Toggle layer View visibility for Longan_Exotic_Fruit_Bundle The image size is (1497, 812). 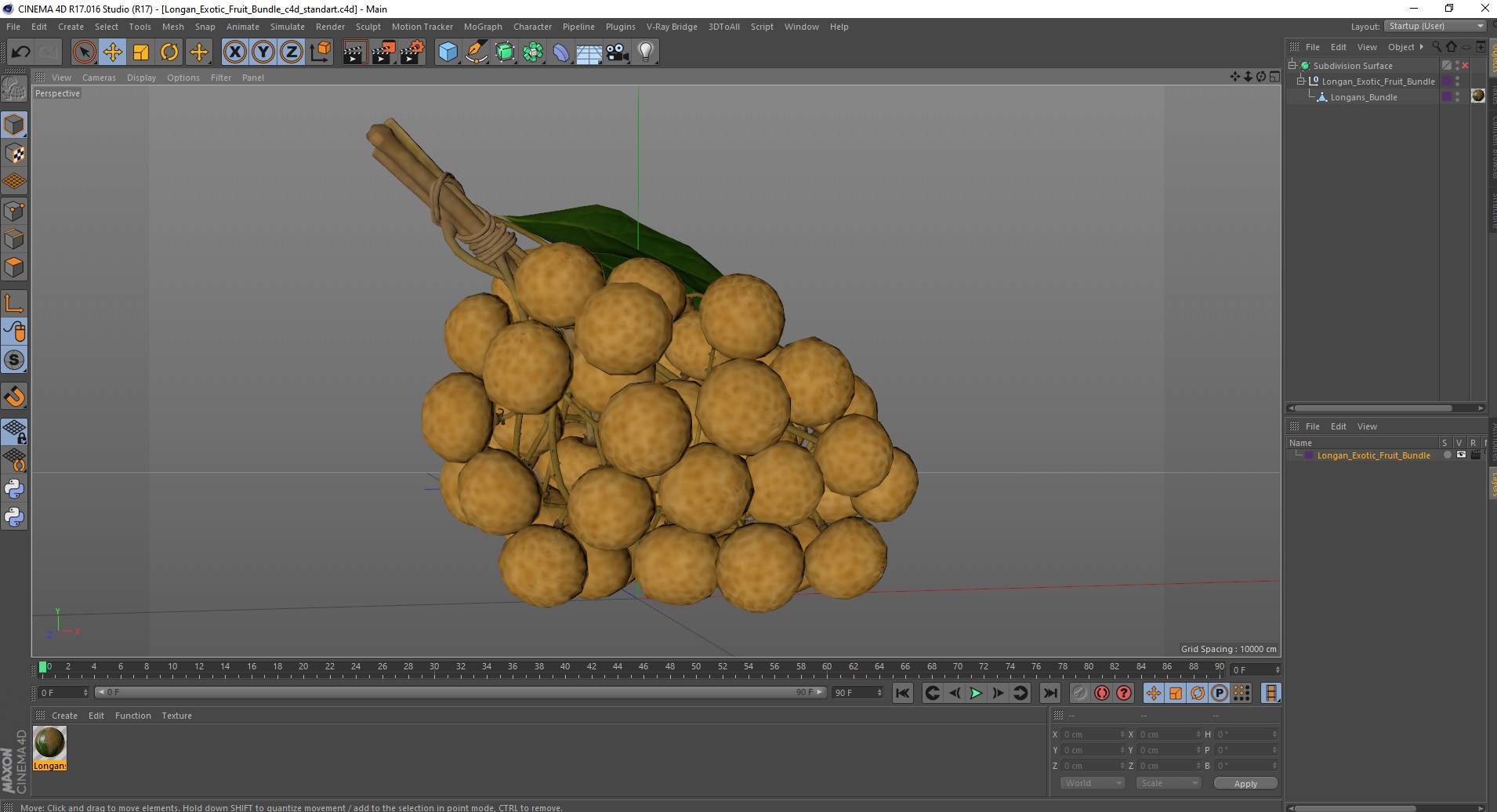point(1461,455)
